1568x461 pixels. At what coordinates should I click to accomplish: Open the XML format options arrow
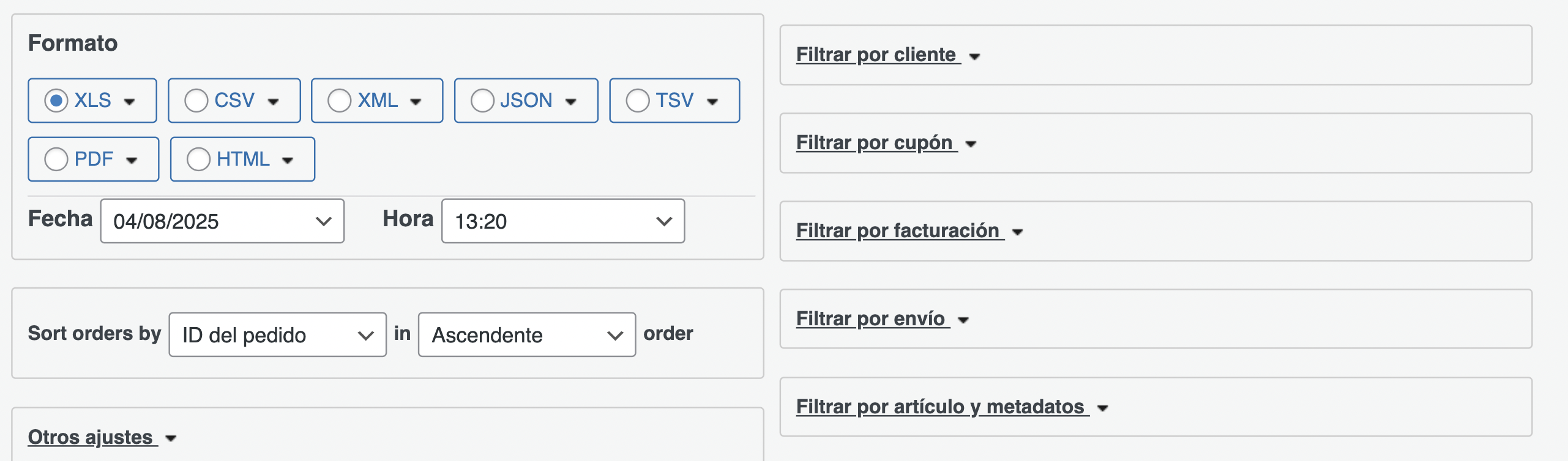416,101
